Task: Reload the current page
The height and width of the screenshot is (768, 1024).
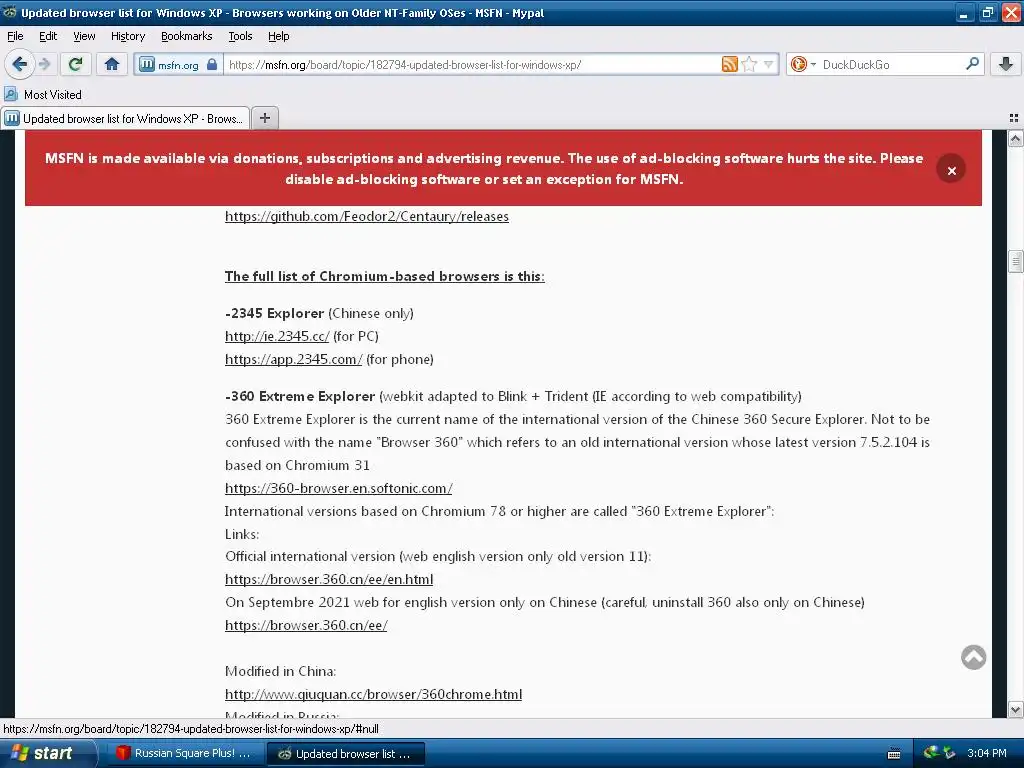Action: [x=76, y=64]
